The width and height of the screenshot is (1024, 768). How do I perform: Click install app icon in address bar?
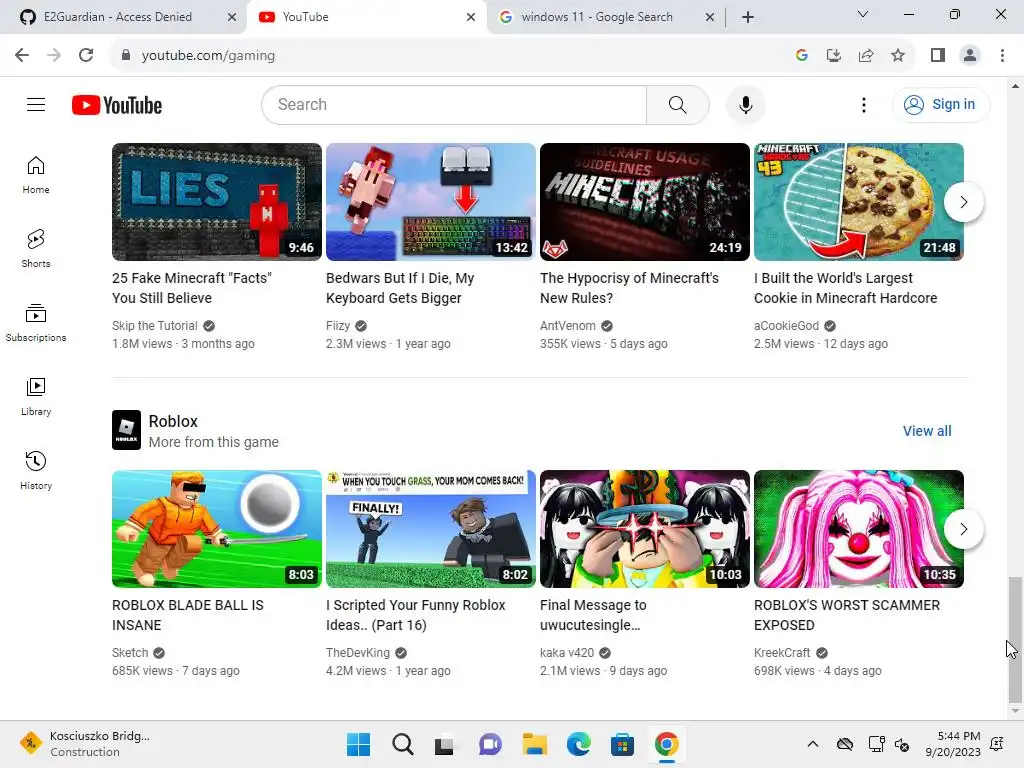(x=833, y=56)
